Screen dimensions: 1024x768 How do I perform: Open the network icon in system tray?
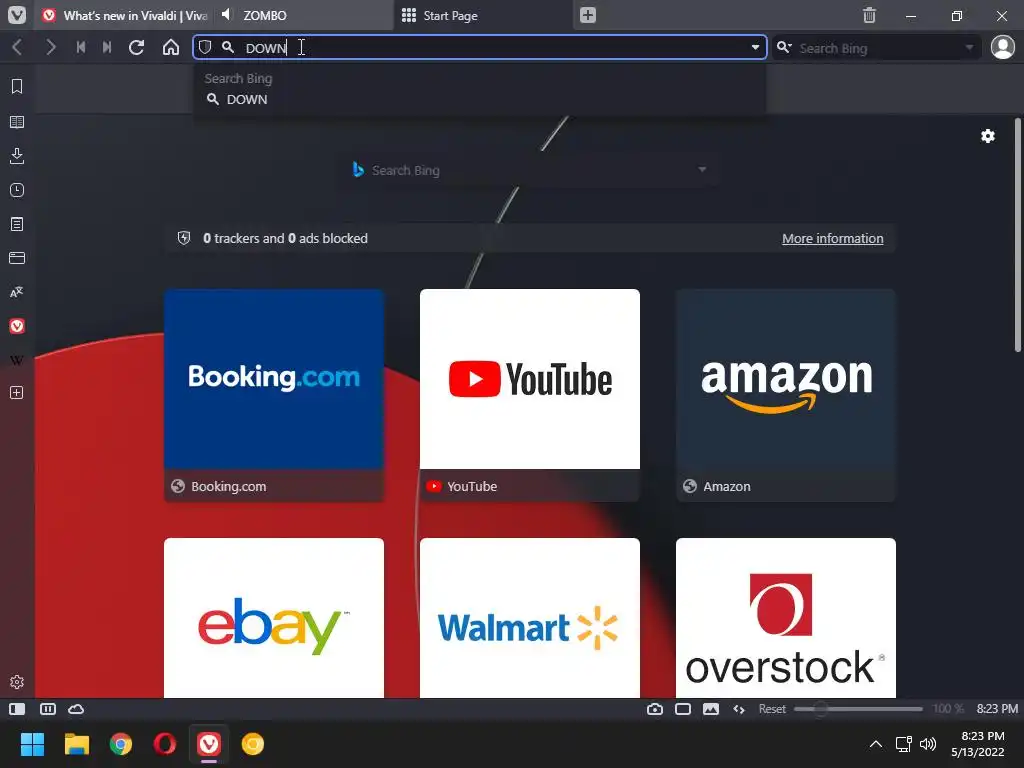[904, 744]
